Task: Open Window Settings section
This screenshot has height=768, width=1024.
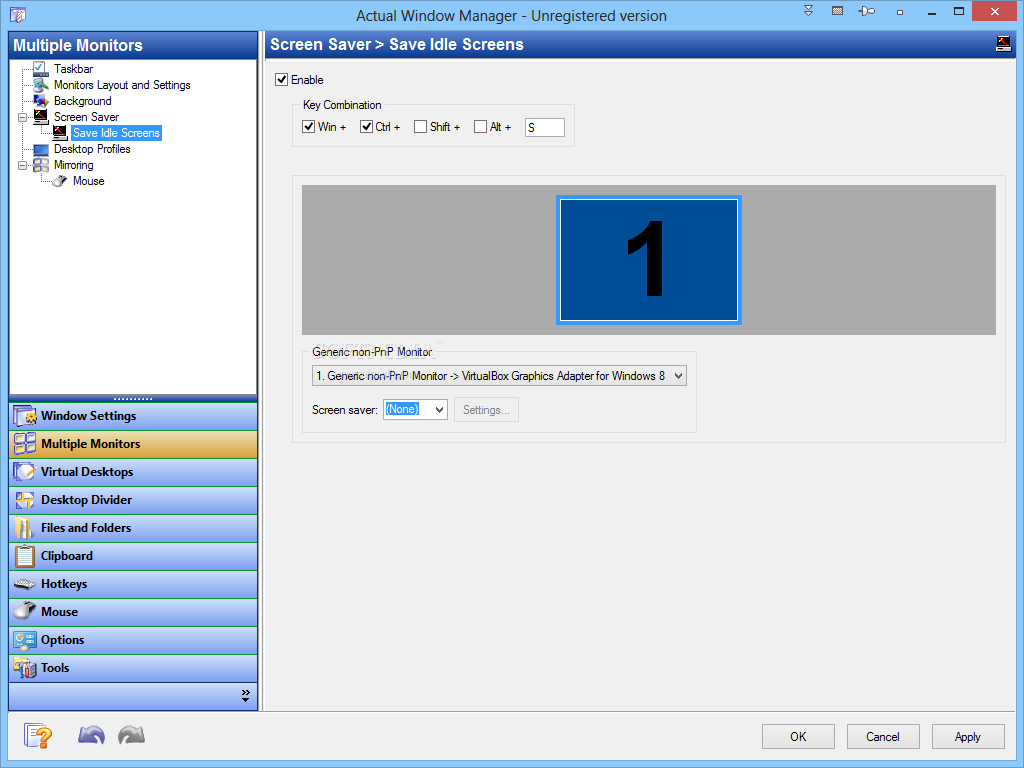Action: (x=133, y=416)
